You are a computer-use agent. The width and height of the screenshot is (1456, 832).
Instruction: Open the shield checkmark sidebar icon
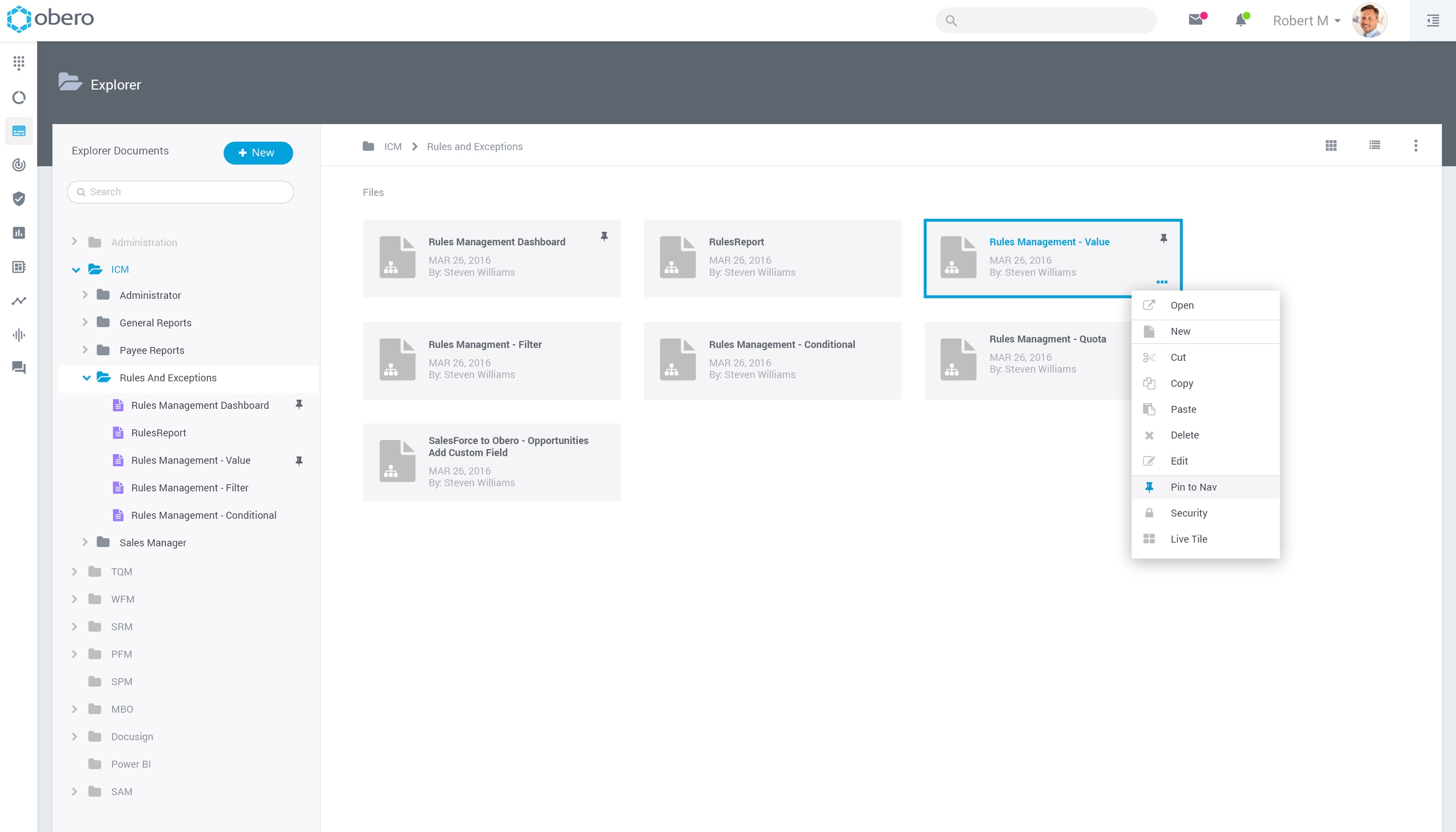pyautogui.click(x=19, y=199)
